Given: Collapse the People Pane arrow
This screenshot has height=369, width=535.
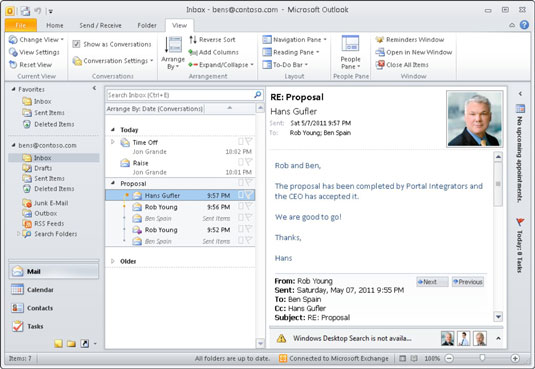Looking at the screenshot, I should tap(498, 338).
